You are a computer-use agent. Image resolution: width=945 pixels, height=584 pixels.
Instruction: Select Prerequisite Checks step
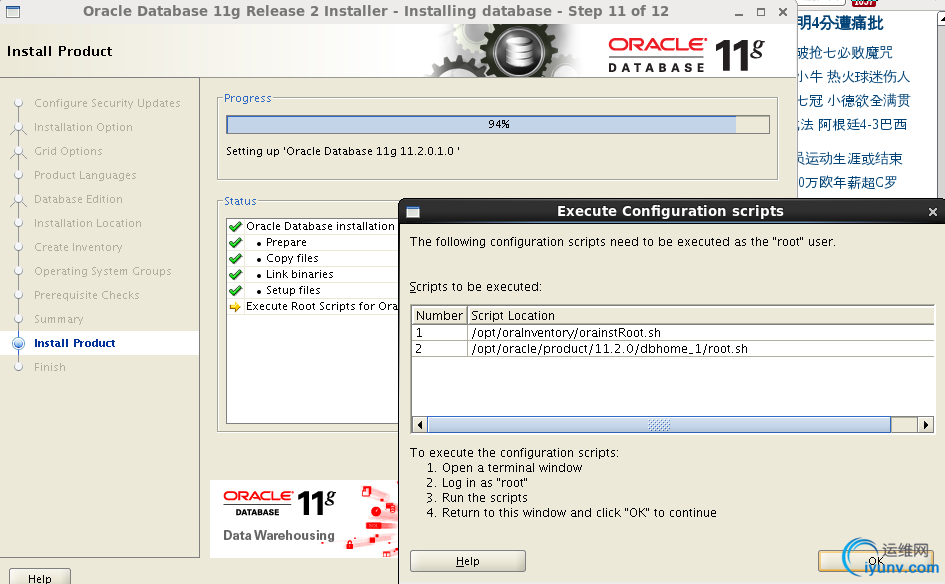coord(87,295)
